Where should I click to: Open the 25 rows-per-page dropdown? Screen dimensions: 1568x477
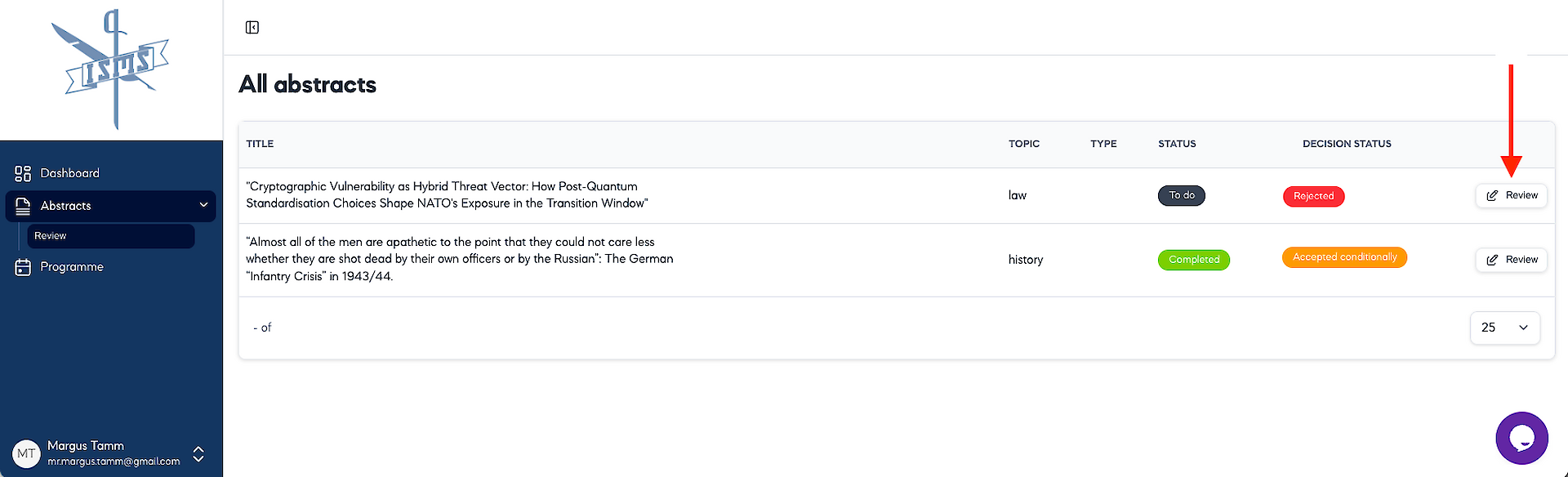click(1504, 328)
